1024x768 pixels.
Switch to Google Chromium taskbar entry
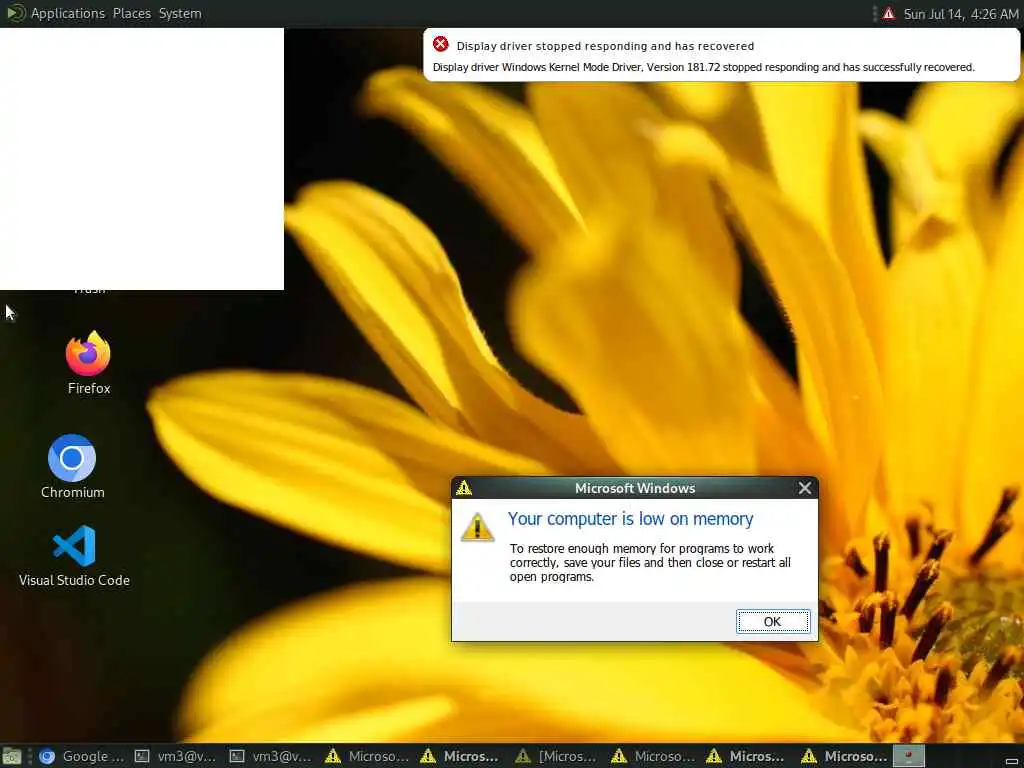[x=80, y=756]
